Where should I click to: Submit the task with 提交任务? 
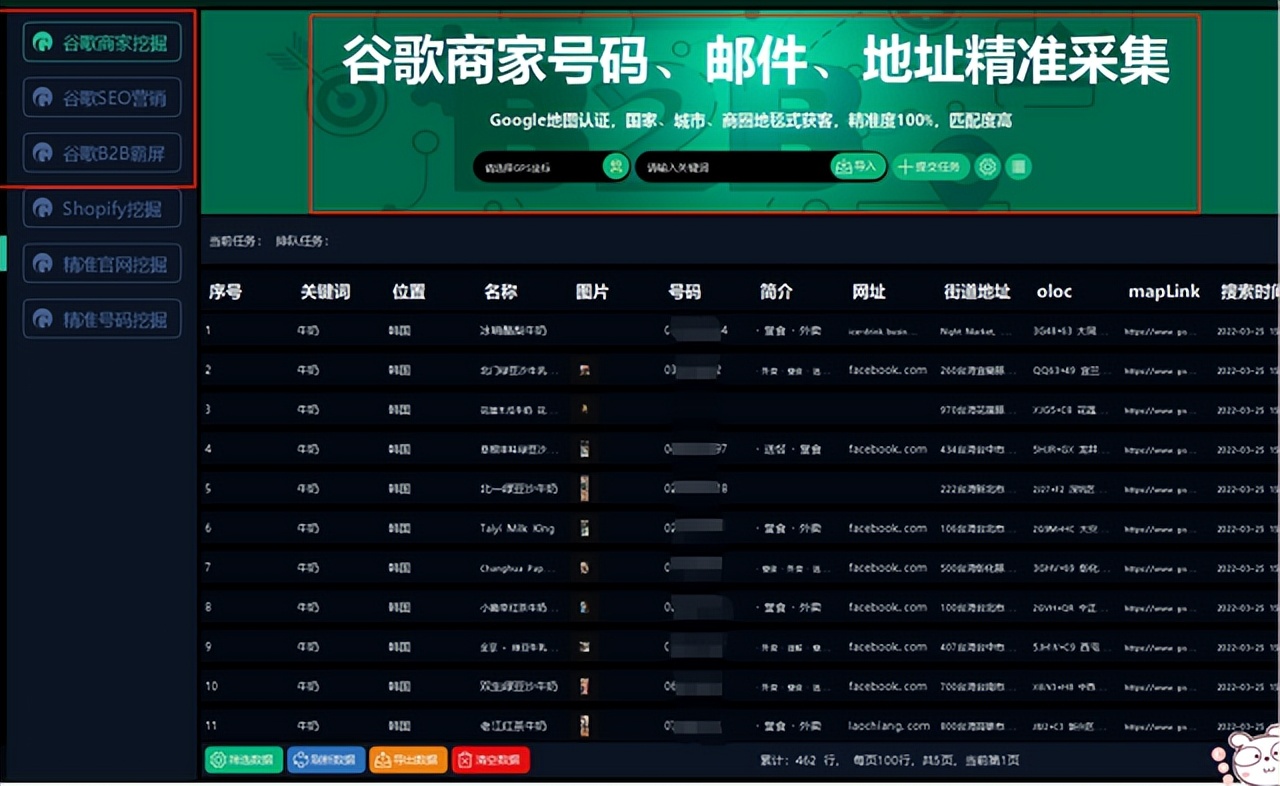[931, 167]
